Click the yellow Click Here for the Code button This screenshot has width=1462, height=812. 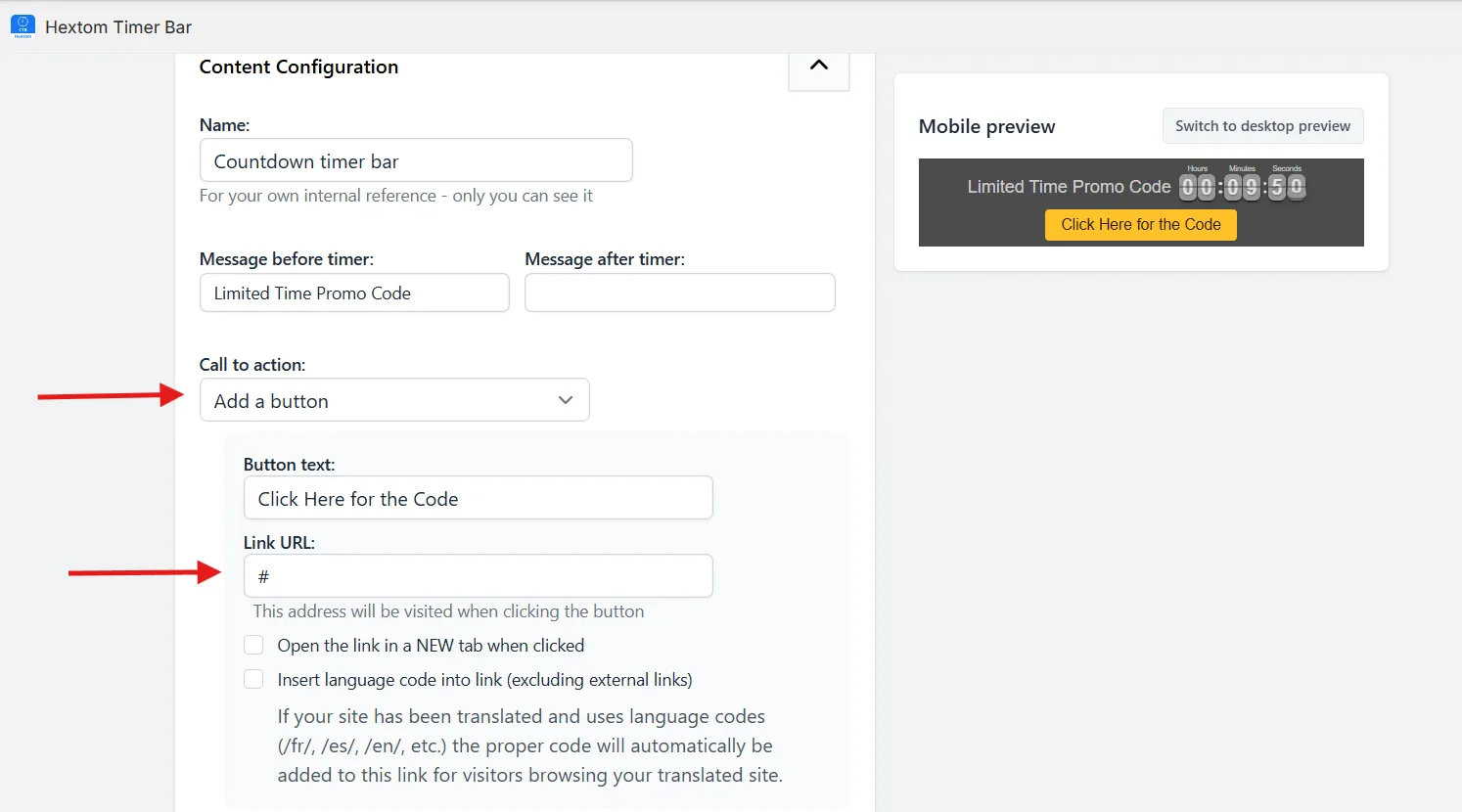[x=1141, y=225]
